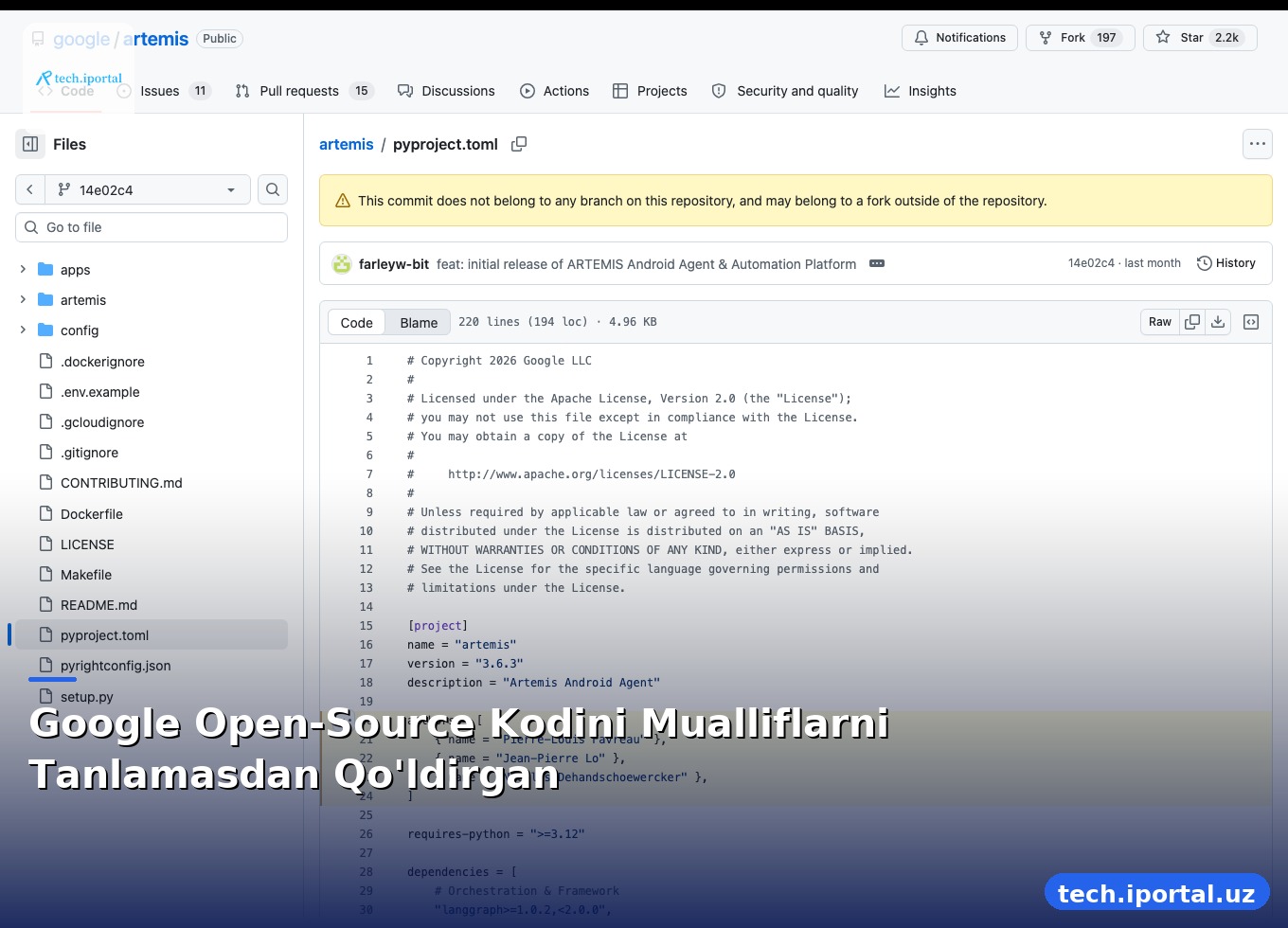Click the requires-python line text
This screenshot has width=1288, height=928.
click(x=496, y=834)
